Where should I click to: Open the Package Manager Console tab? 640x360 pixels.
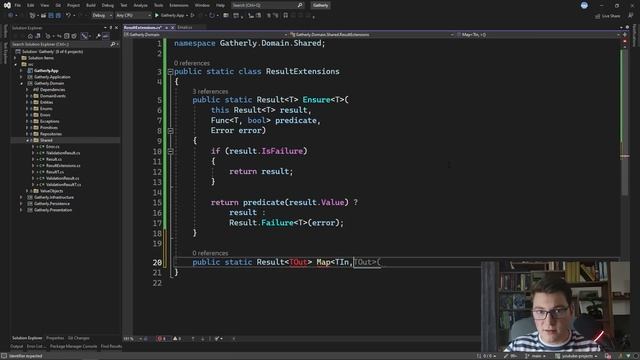tap(73, 346)
